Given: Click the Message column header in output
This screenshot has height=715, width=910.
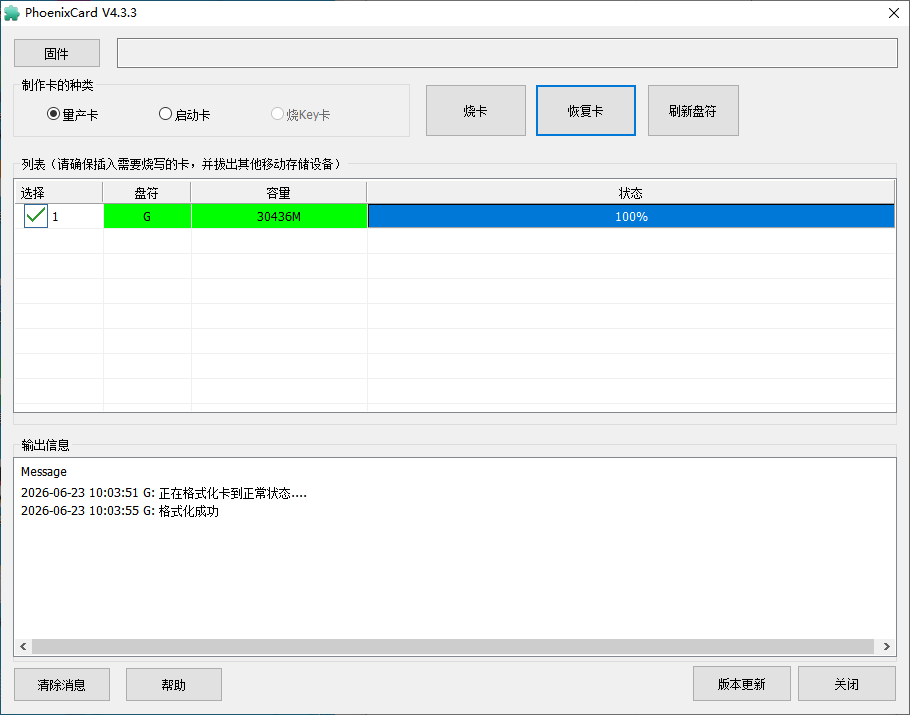Looking at the screenshot, I should (44, 472).
